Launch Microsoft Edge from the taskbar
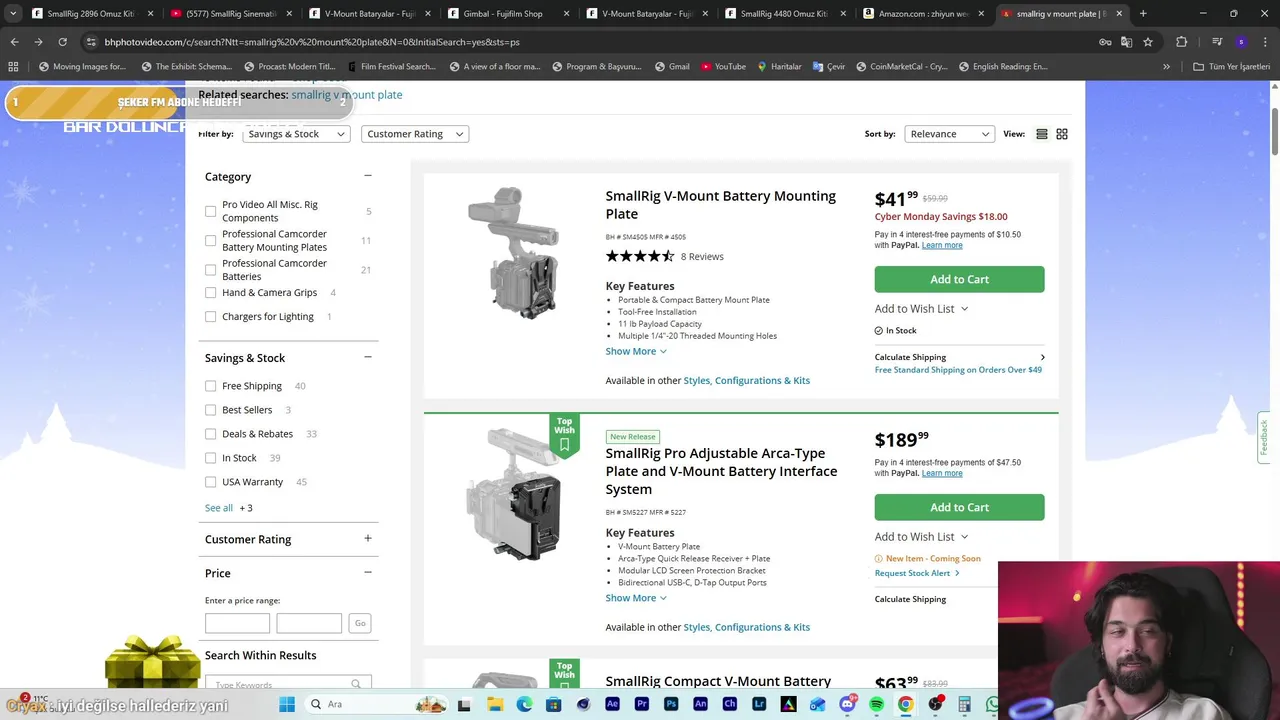The width and height of the screenshot is (1280, 720). (524, 704)
